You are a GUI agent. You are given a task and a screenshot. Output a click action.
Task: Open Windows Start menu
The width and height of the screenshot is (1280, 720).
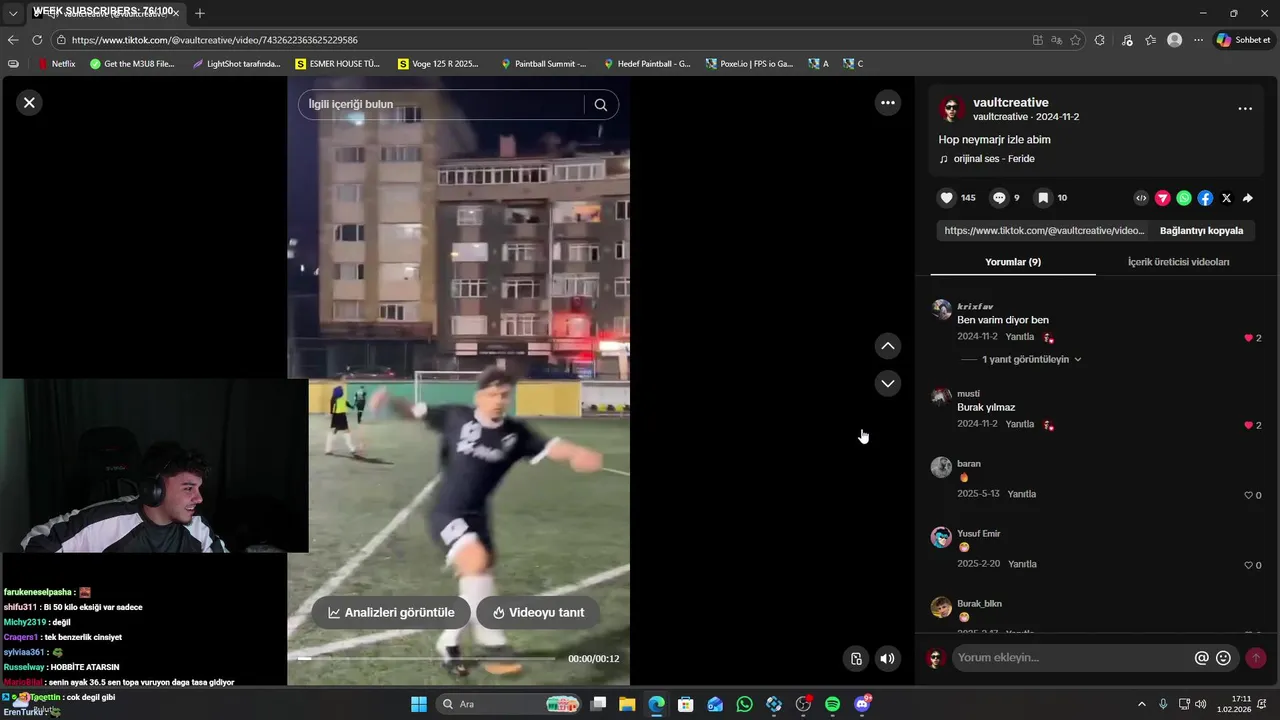[419, 704]
